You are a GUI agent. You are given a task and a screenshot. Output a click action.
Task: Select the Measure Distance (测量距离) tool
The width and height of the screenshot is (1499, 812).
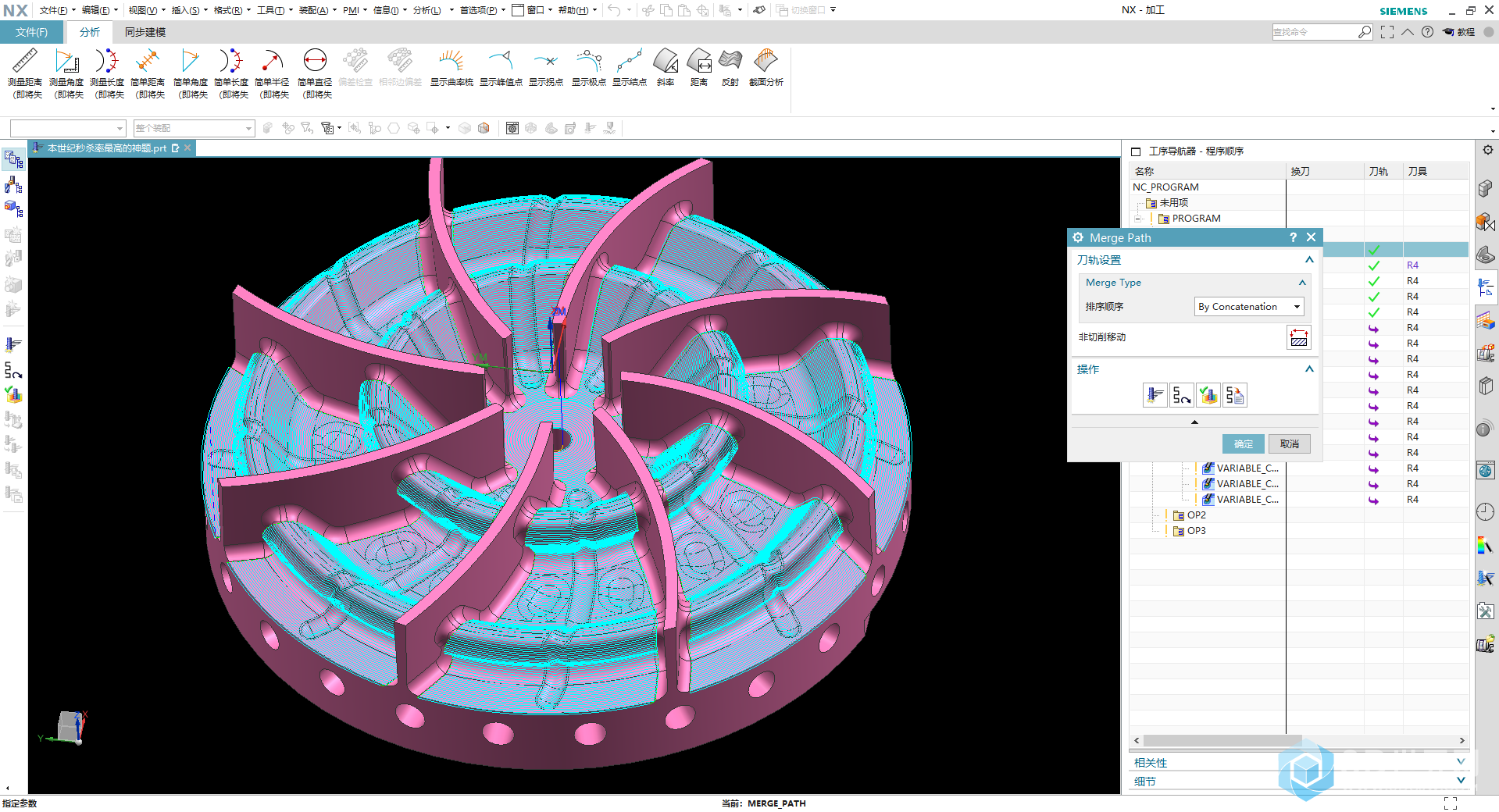pos(25,73)
